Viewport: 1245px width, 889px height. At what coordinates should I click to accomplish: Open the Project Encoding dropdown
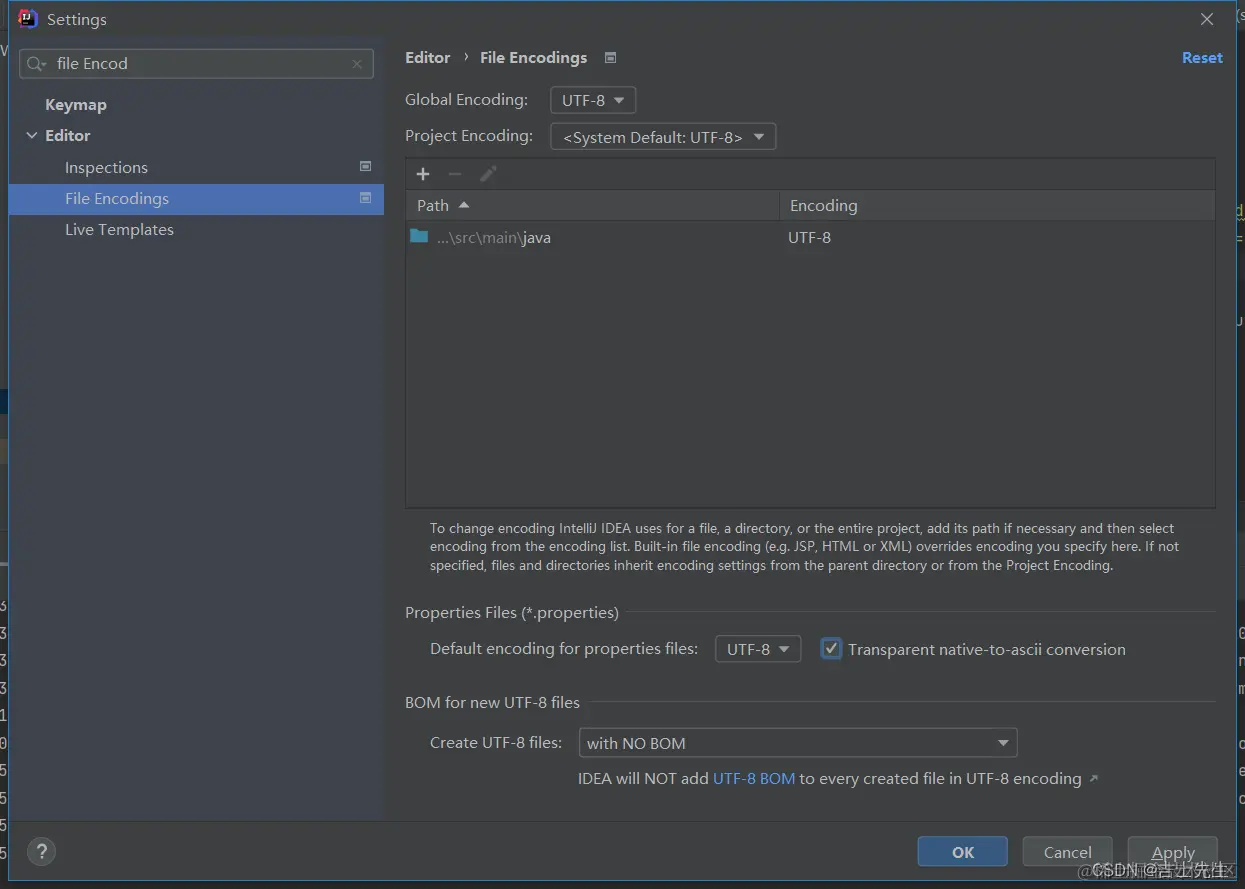click(663, 137)
